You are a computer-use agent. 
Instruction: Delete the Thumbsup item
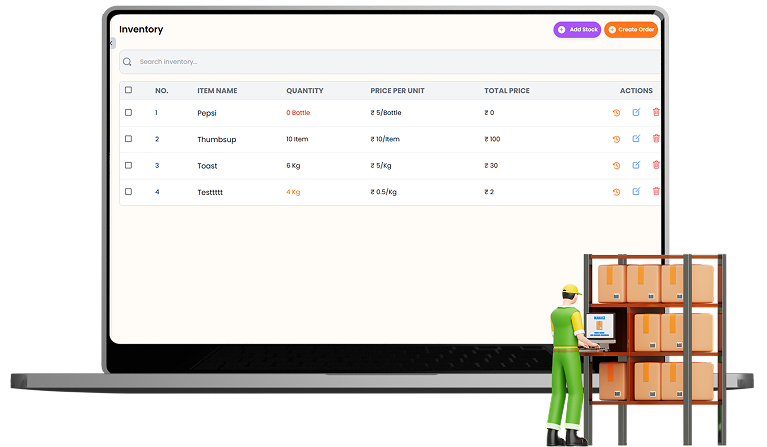pyautogui.click(x=656, y=138)
